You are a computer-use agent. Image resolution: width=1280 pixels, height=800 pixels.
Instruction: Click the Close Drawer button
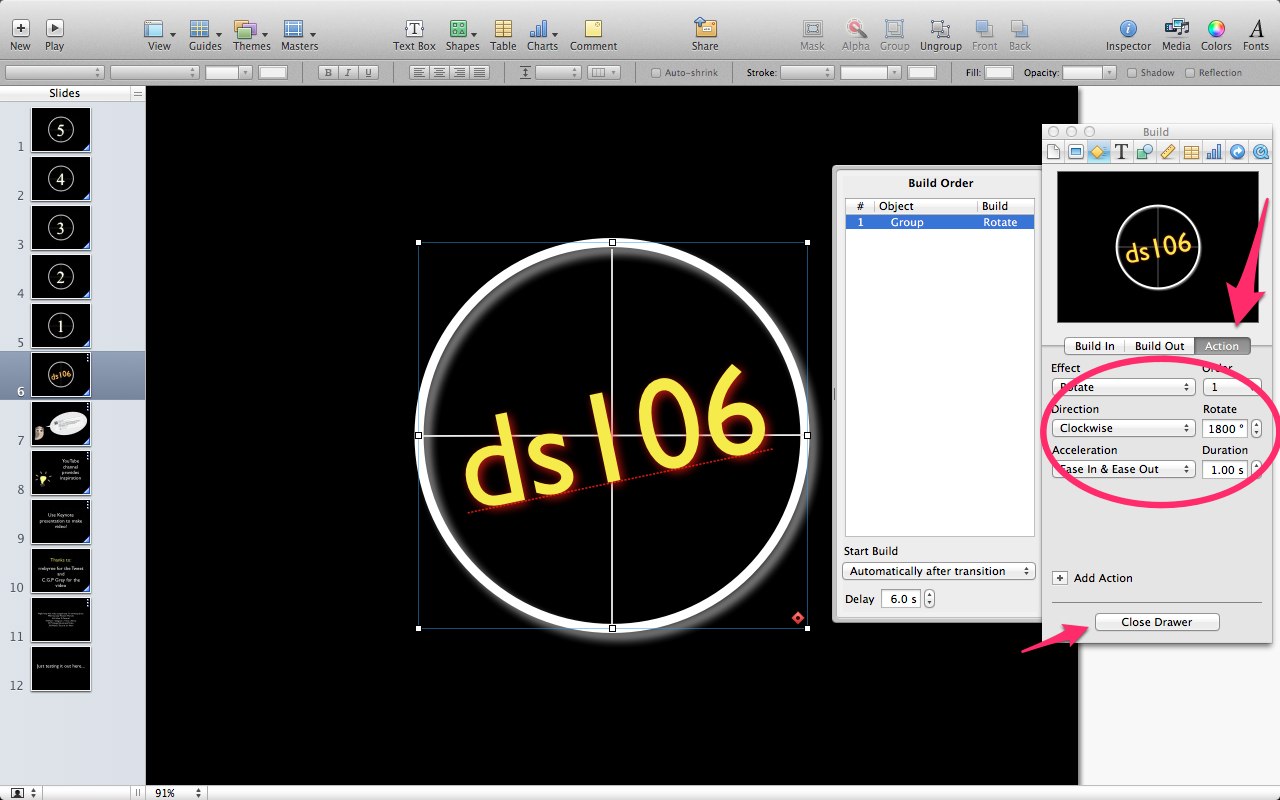[1157, 622]
